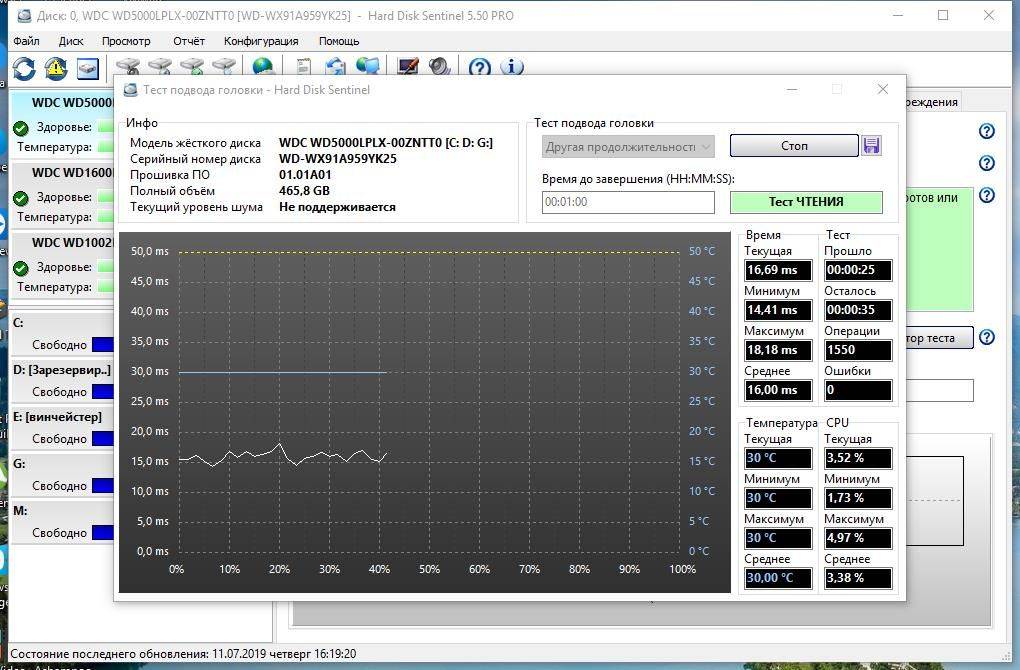Open the Другая продолжительность dropdown
This screenshot has height=670, width=1020.
coord(628,146)
